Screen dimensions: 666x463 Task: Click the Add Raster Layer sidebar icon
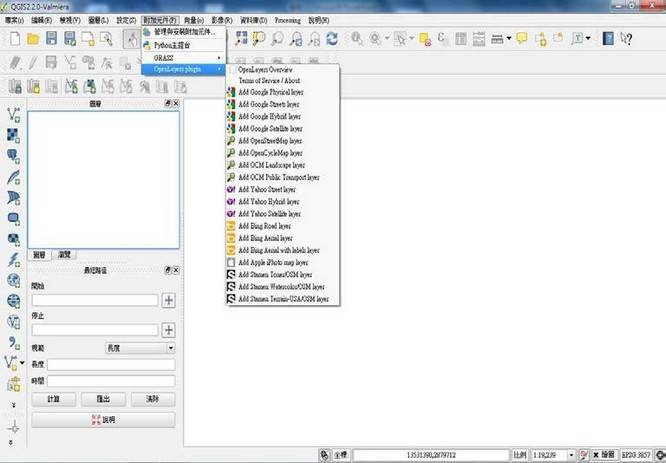point(14,136)
